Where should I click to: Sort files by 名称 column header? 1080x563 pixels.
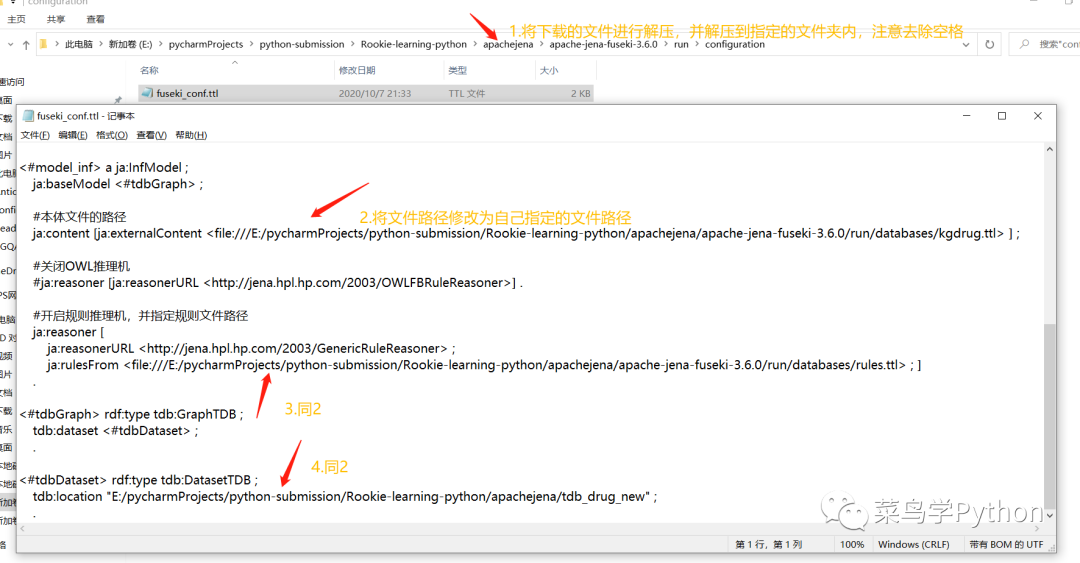(149, 71)
